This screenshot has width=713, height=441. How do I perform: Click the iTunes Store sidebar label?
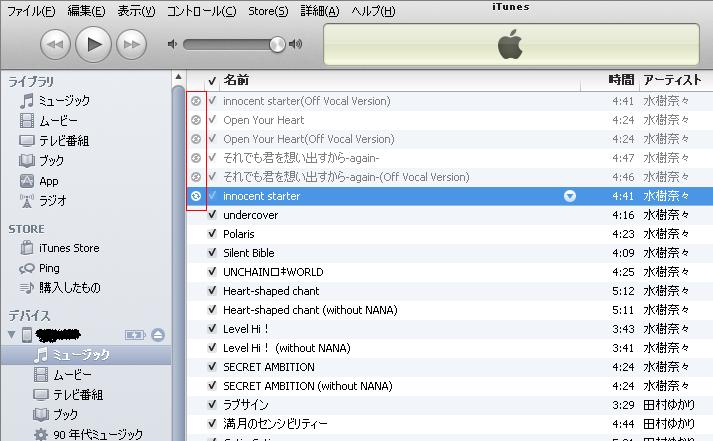point(69,248)
